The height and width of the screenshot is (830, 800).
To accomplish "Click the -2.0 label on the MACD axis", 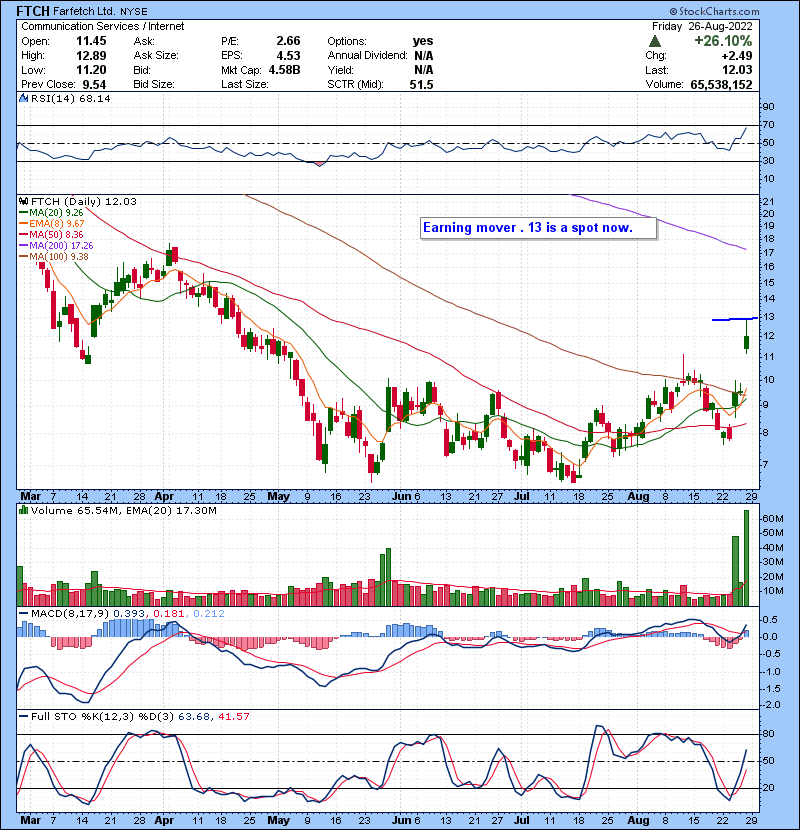I will click(x=770, y=705).
